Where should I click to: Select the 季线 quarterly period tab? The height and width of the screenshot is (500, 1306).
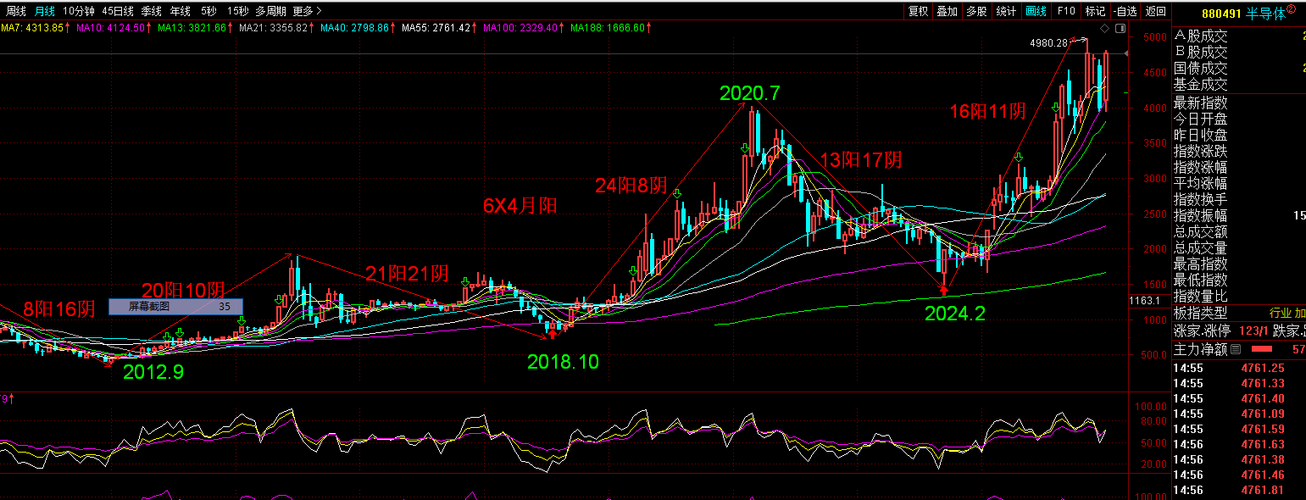coord(151,11)
